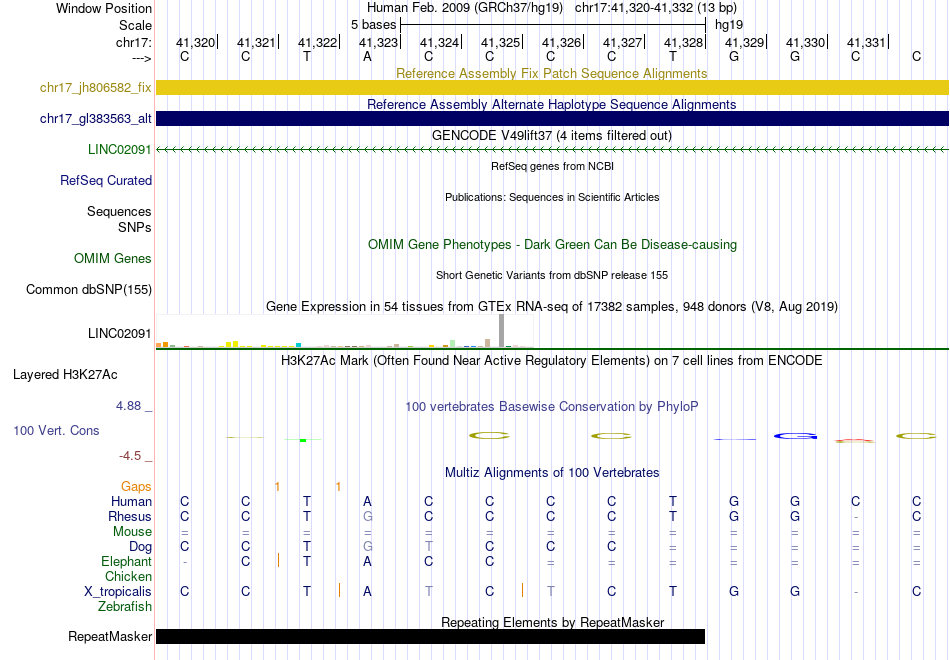Screen dimensions: 950x660
Task: Click Short Genetic Variants from dbSNP title
Action: pos(552,275)
